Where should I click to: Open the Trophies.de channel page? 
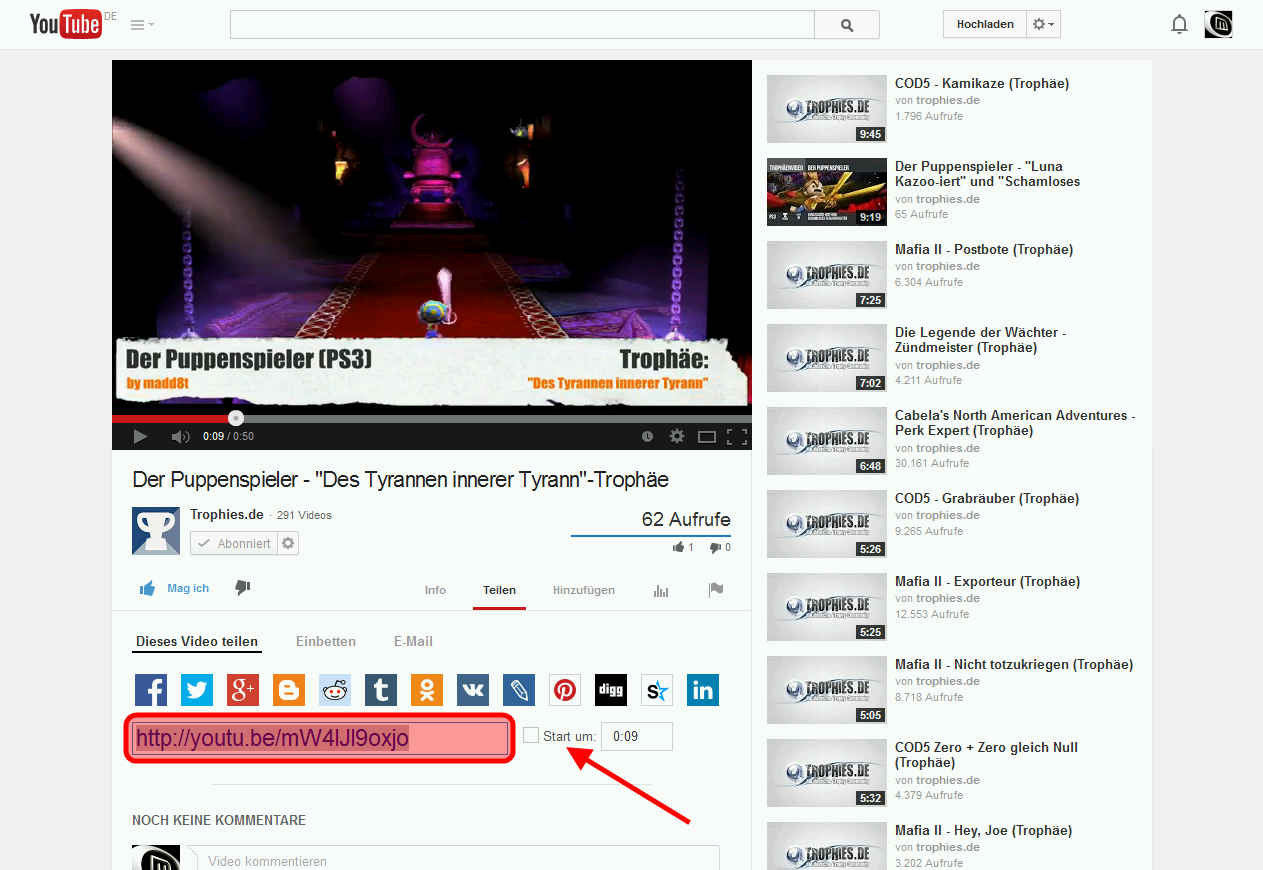(x=229, y=514)
